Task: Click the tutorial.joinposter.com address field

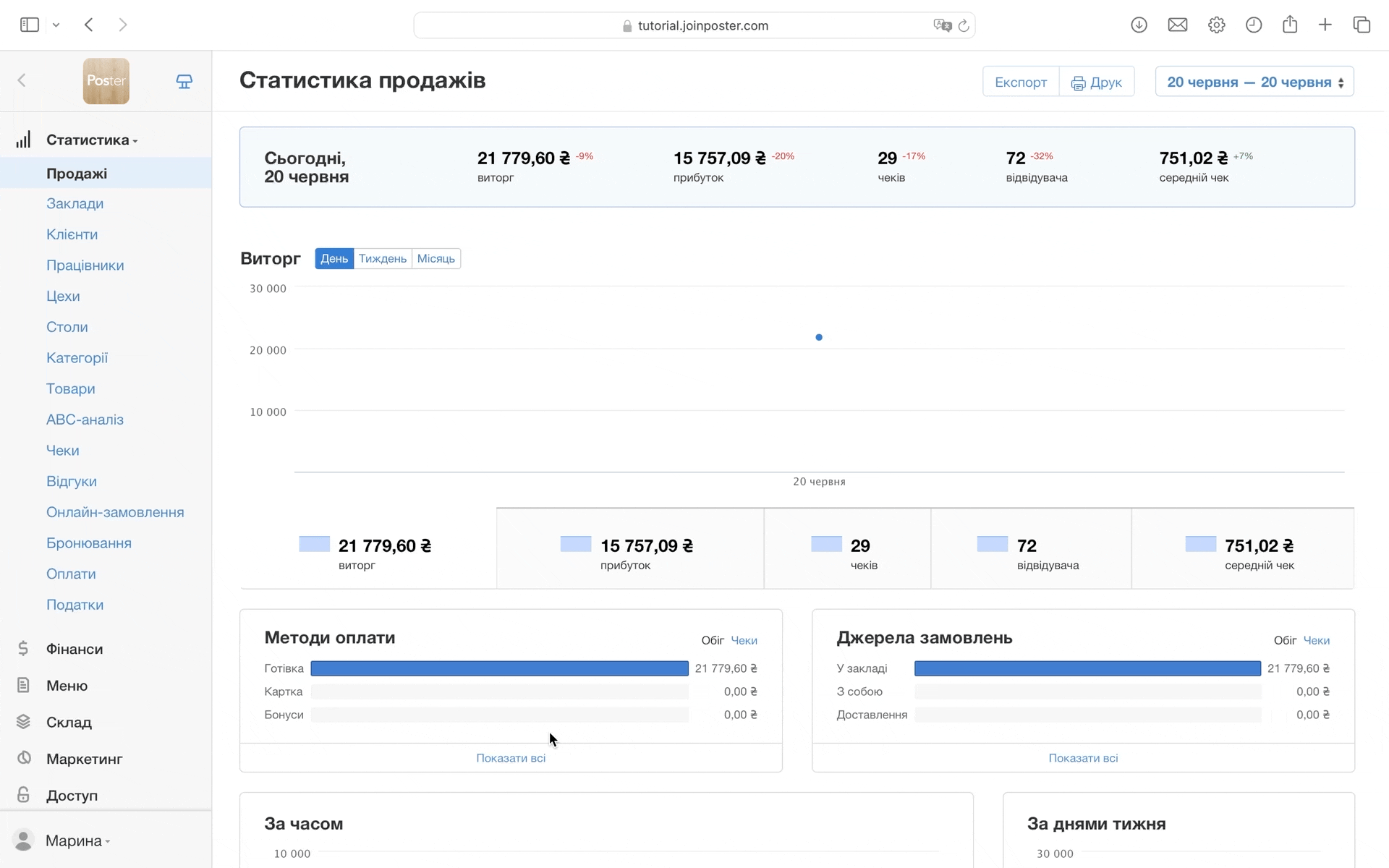Action: tap(694, 25)
